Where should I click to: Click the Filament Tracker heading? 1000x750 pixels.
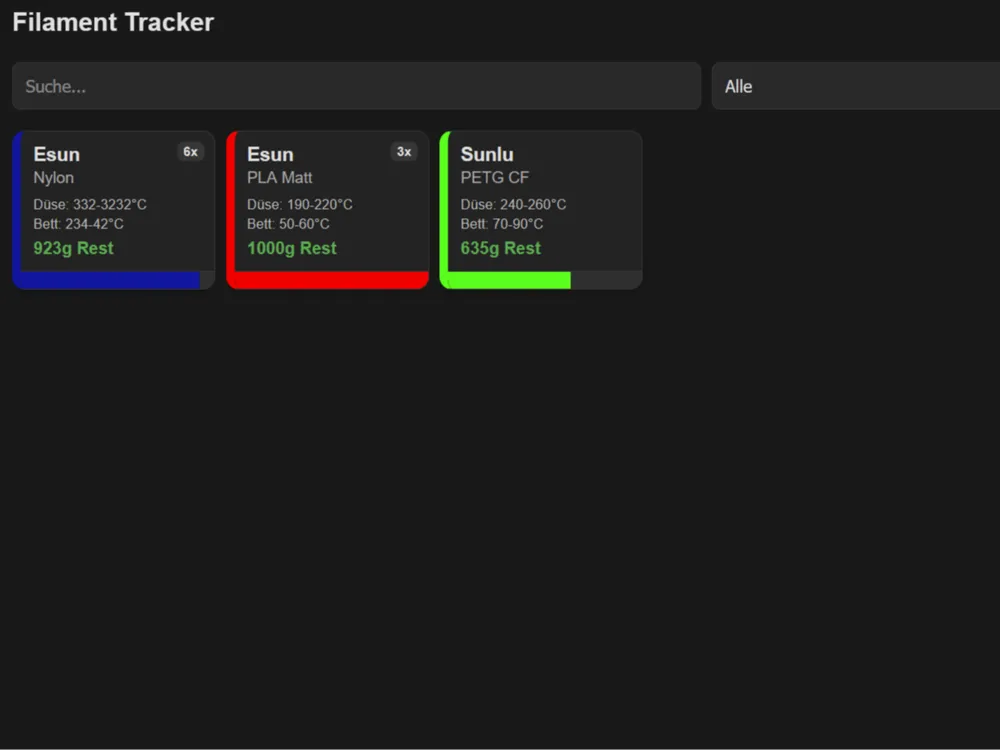pyautogui.click(x=113, y=22)
